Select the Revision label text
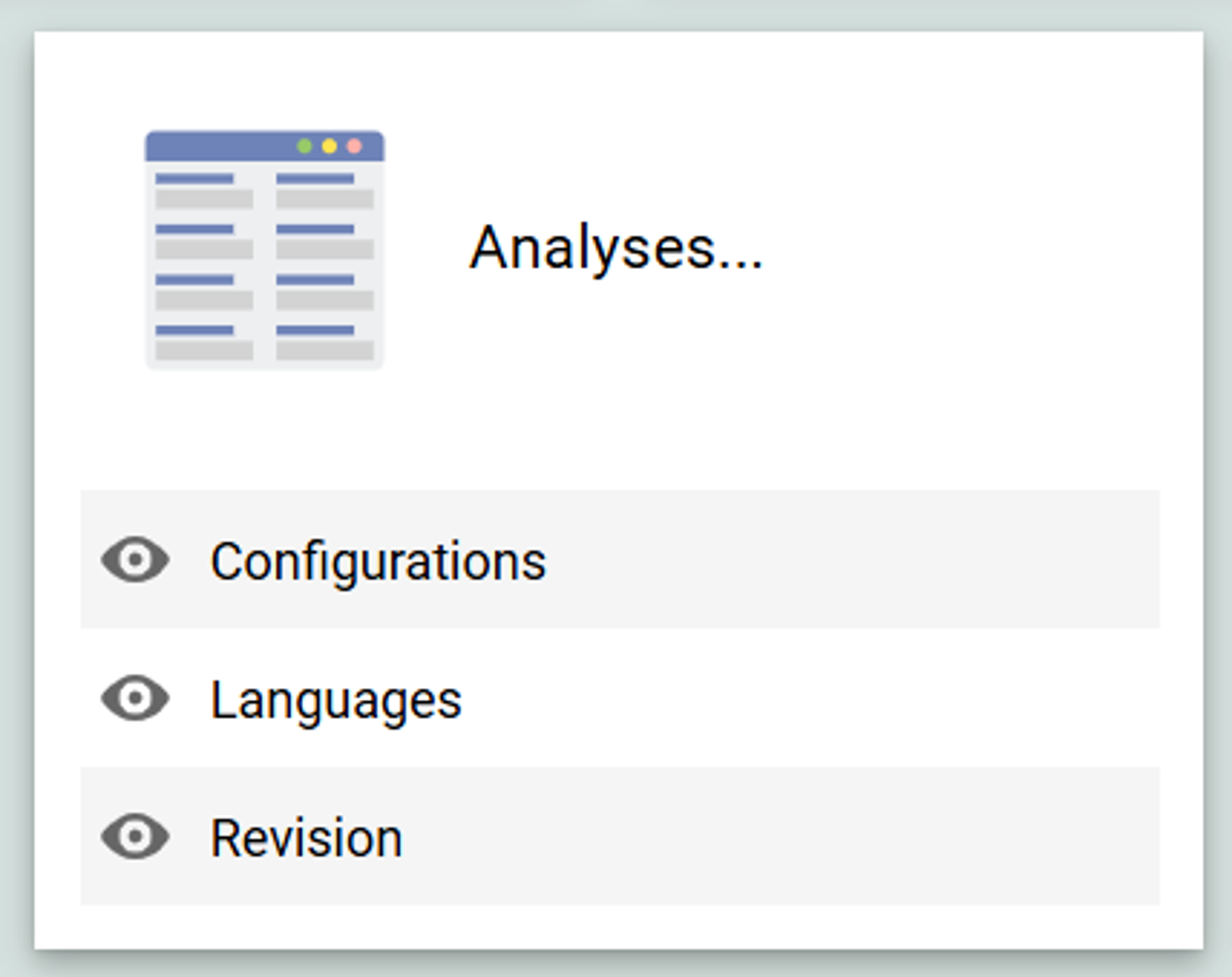 click(306, 838)
